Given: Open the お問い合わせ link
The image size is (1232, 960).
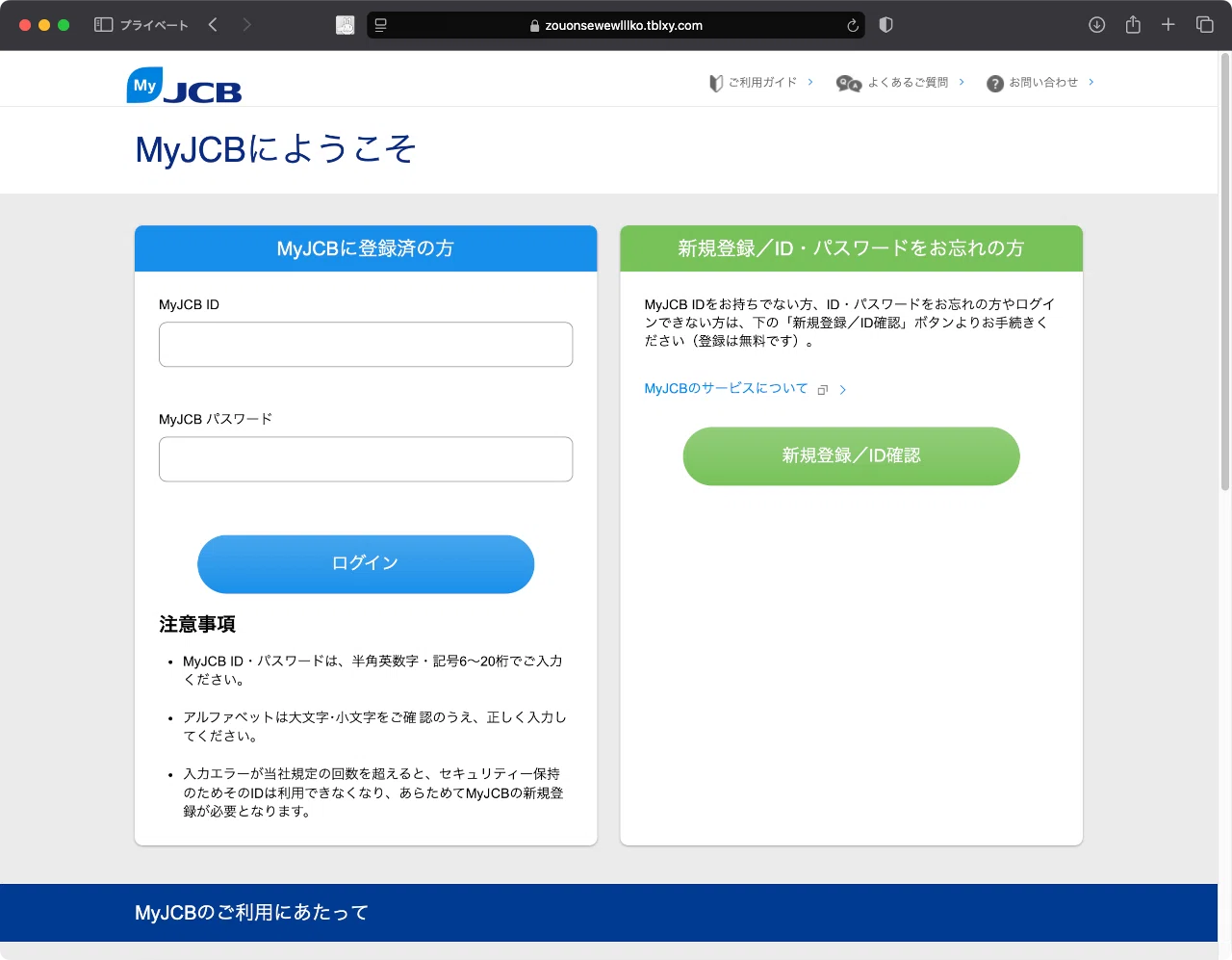Looking at the screenshot, I should pos(1043,83).
